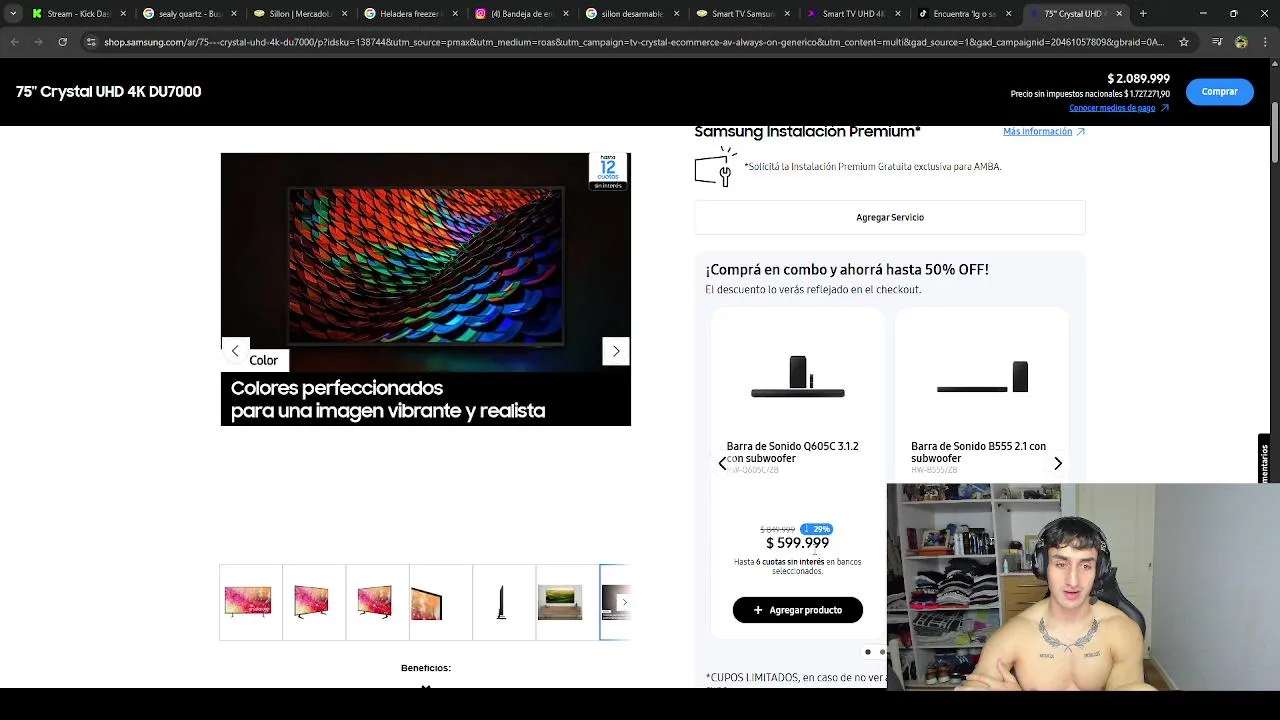
Task: Click the 12 cuotas sin interés badge
Action: [x=608, y=171]
